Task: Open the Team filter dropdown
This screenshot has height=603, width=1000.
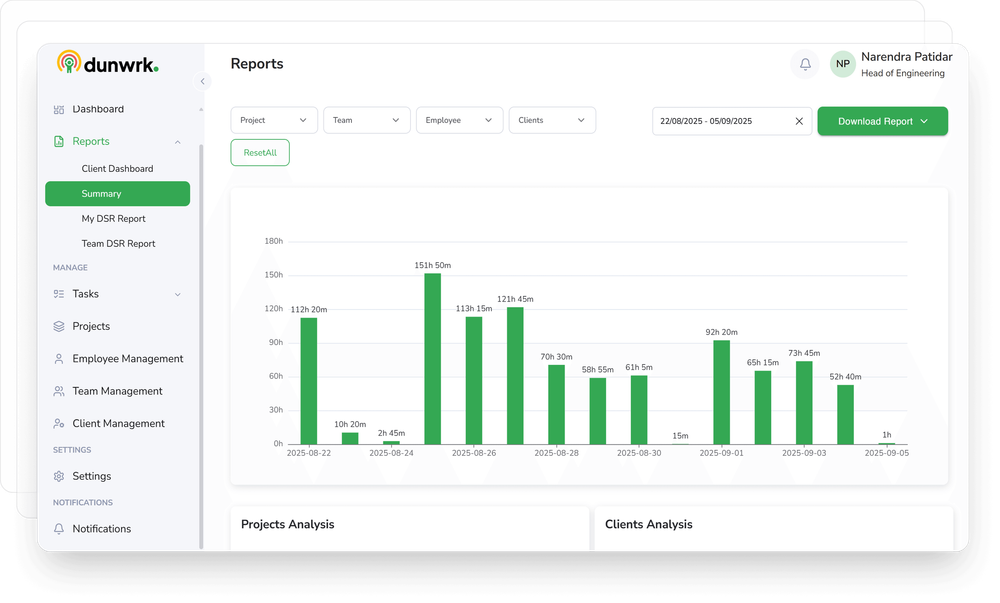Action: coord(366,120)
